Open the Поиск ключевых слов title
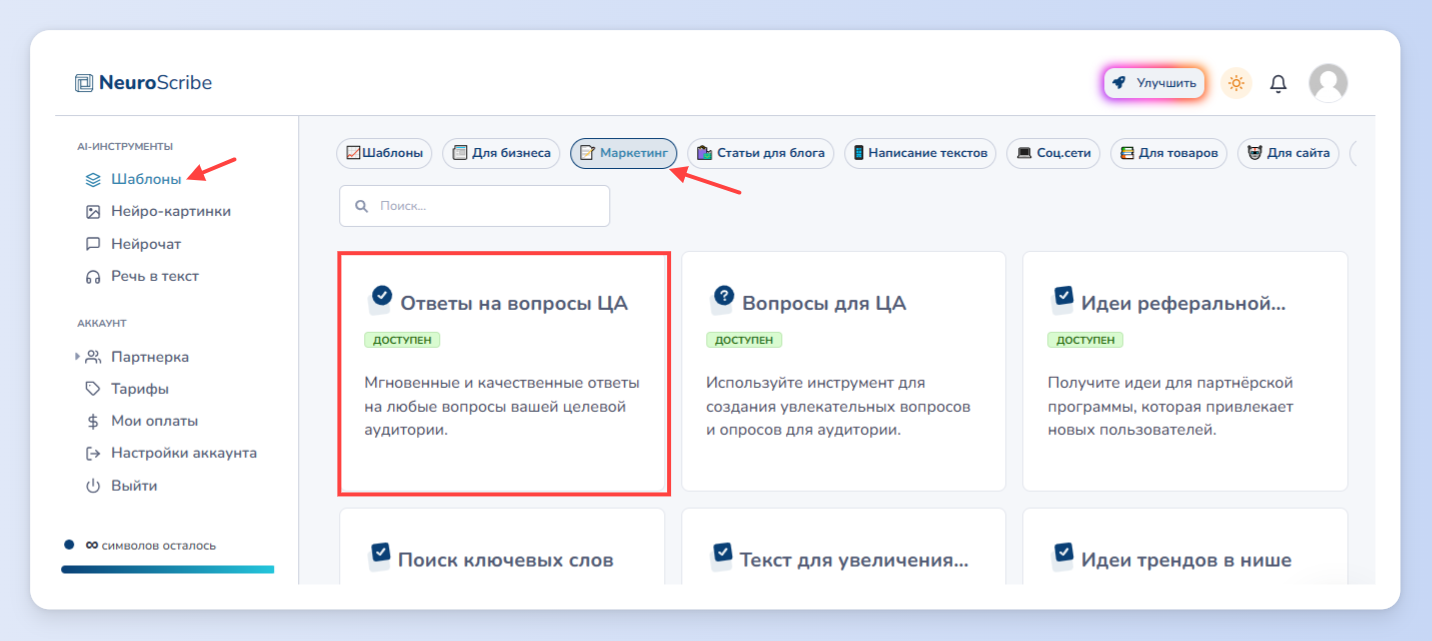Screen dimensions: 1432x641 click(506, 560)
